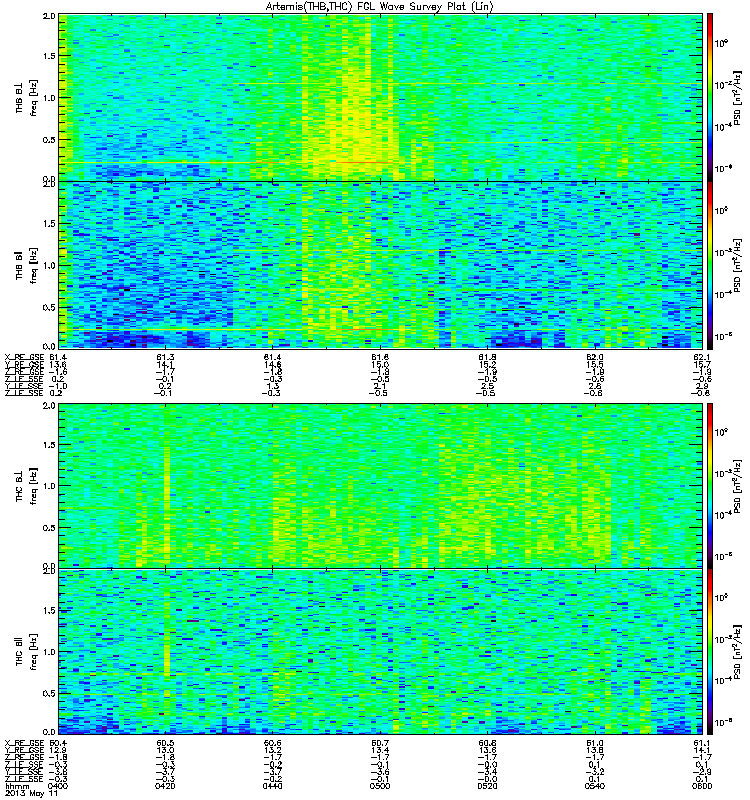This screenshot has width=750, height=800.
Task: Click the 2.0 frequency tick label of the top THB panel
Action: pos(49,16)
